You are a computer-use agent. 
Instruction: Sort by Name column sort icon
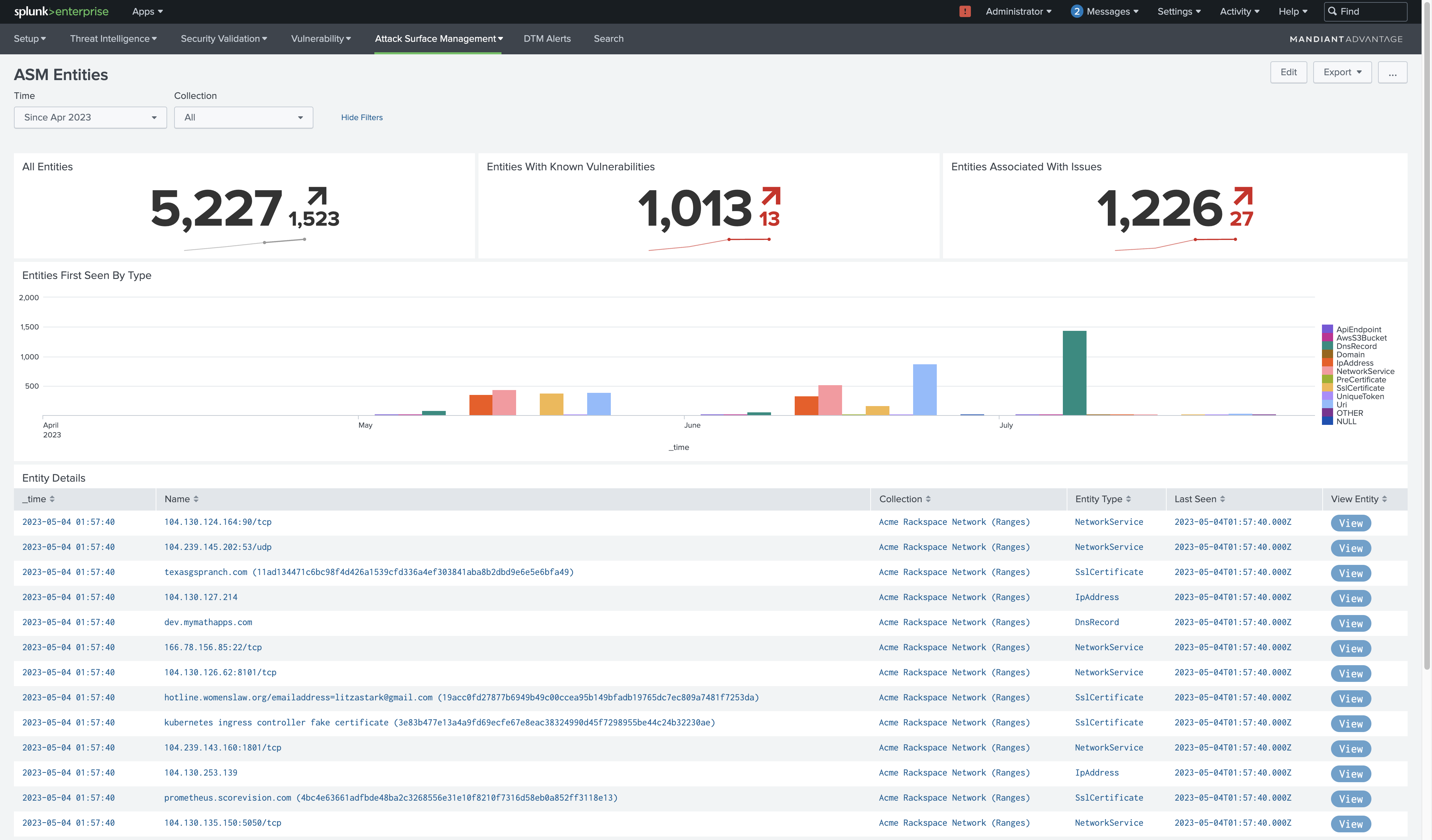(x=196, y=499)
